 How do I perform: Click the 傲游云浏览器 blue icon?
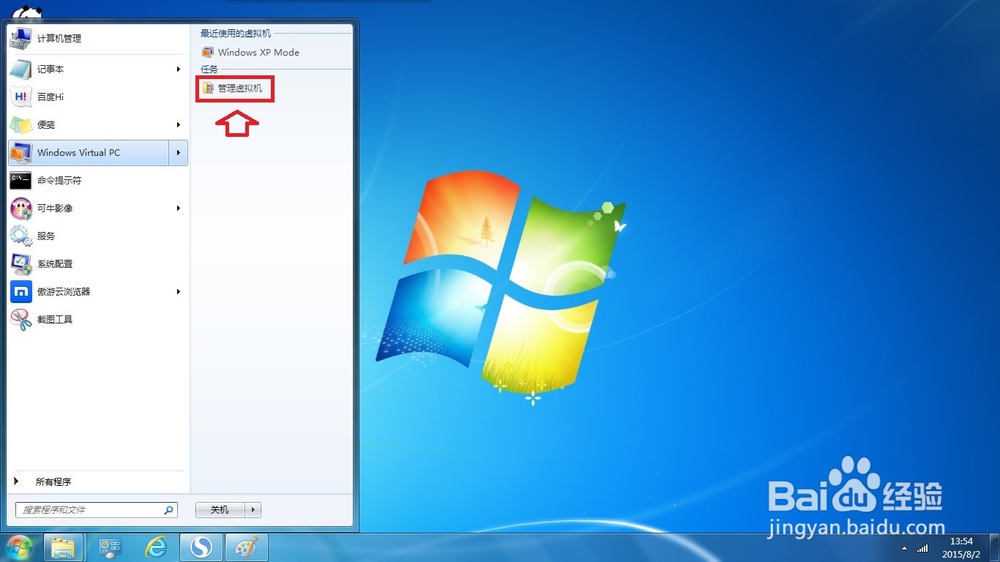pyautogui.click(x=20, y=292)
